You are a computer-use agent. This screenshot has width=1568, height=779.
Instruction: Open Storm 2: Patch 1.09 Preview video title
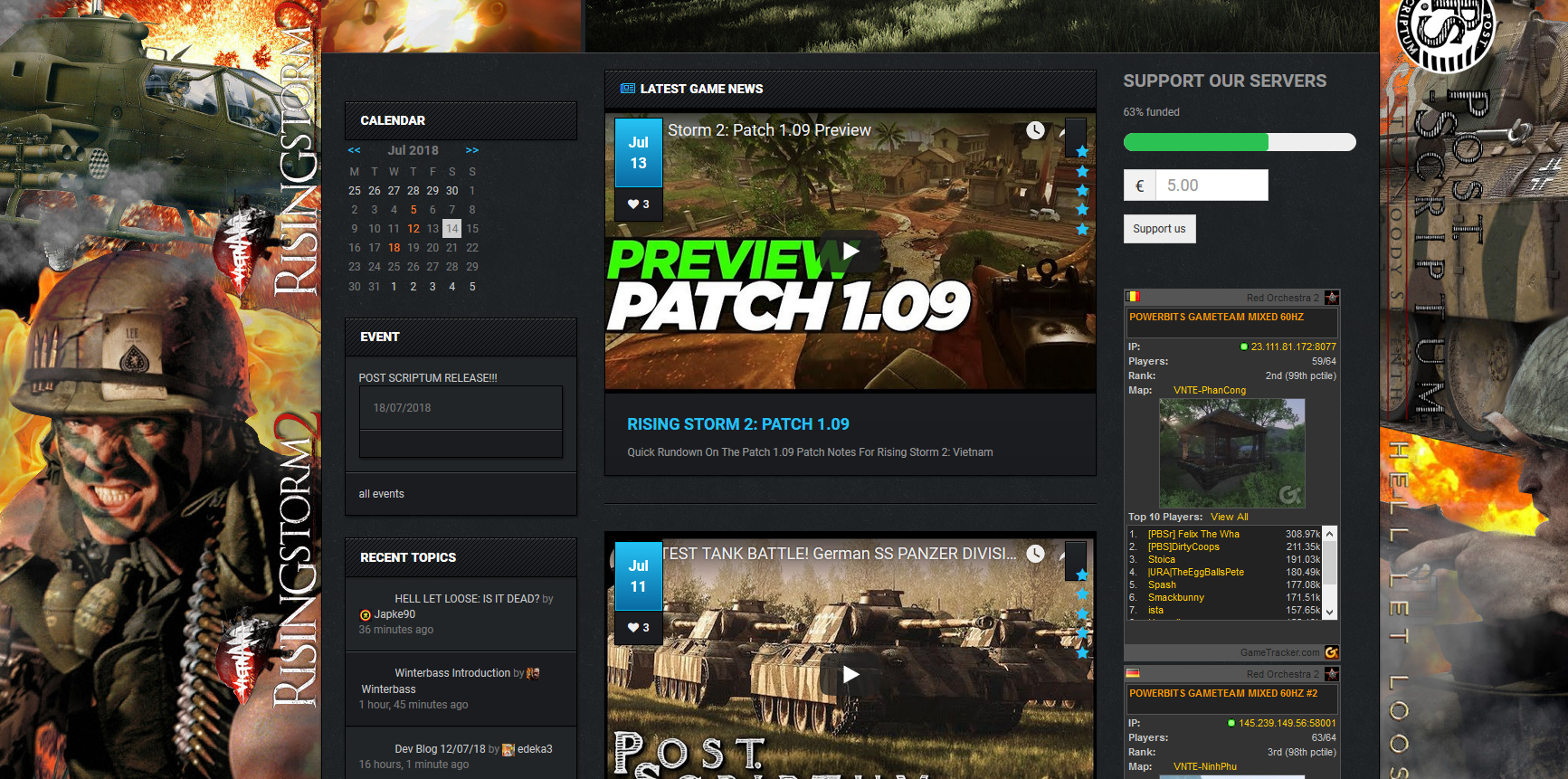(x=769, y=130)
